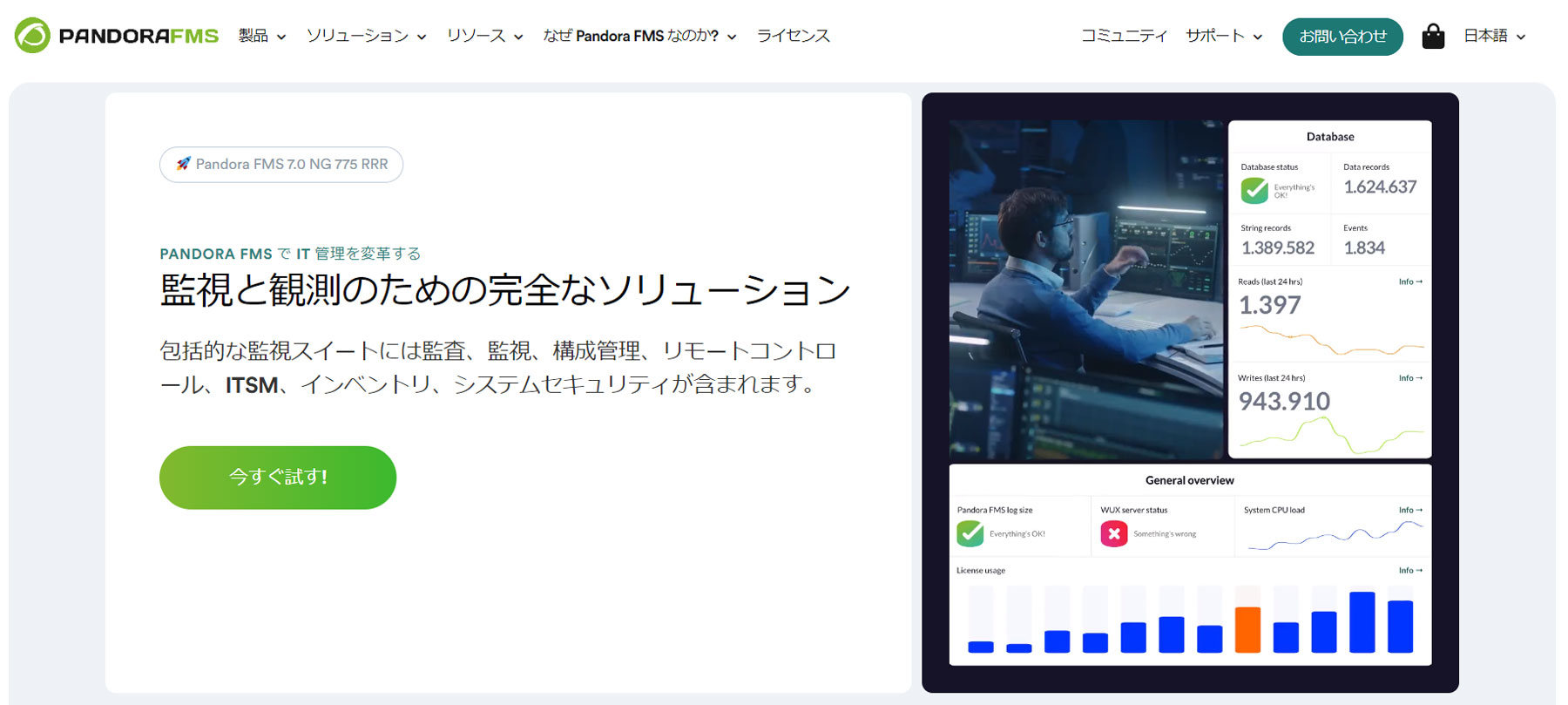Click the orange bar in License usage chart

click(x=1247, y=629)
